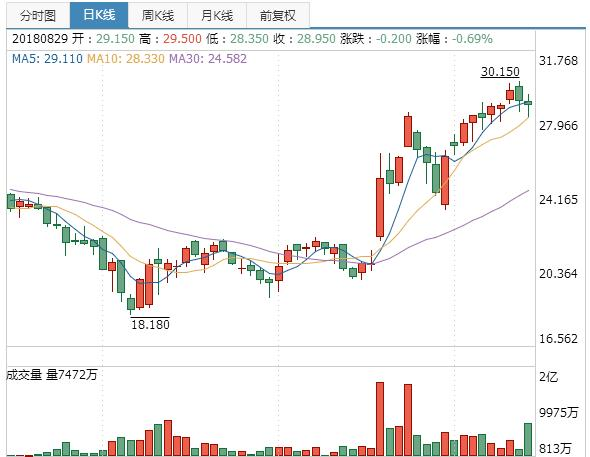Click the 18.180 low price marker
Screen dimensions: 590x457
(x=150, y=324)
